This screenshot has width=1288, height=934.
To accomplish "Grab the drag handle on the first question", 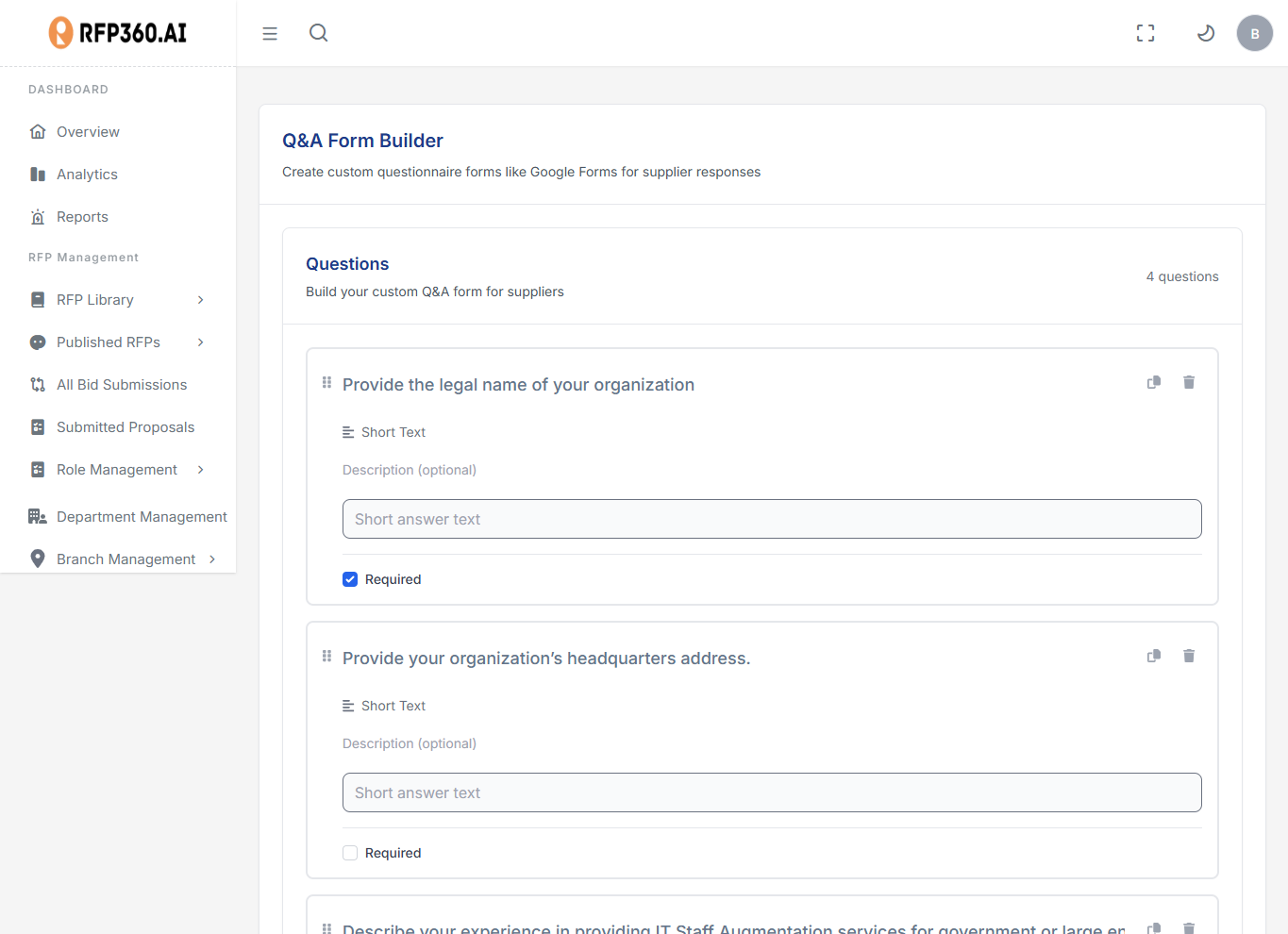I will click(x=326, y=382).
